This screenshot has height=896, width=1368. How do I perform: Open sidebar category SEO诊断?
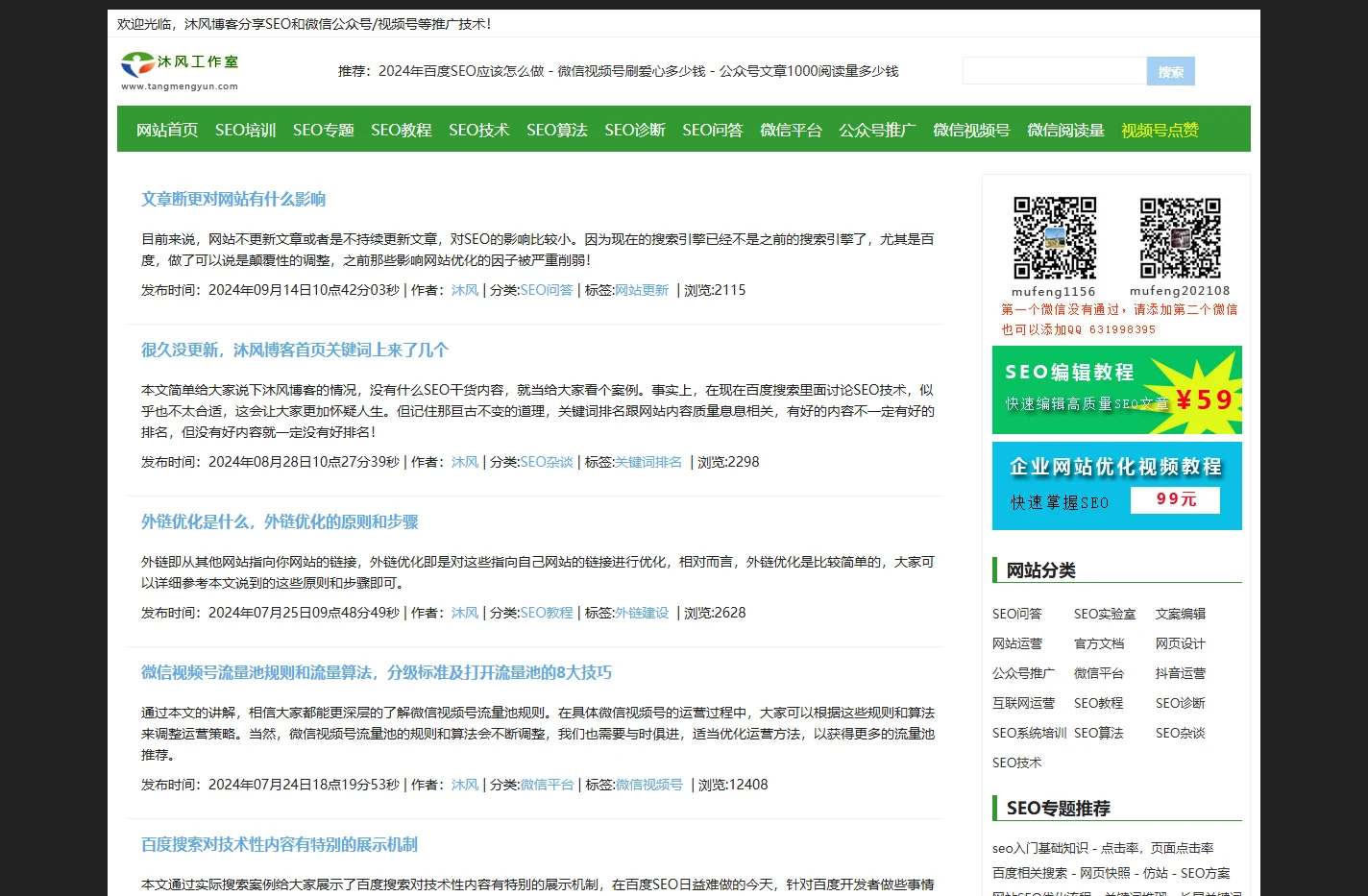1180,703
